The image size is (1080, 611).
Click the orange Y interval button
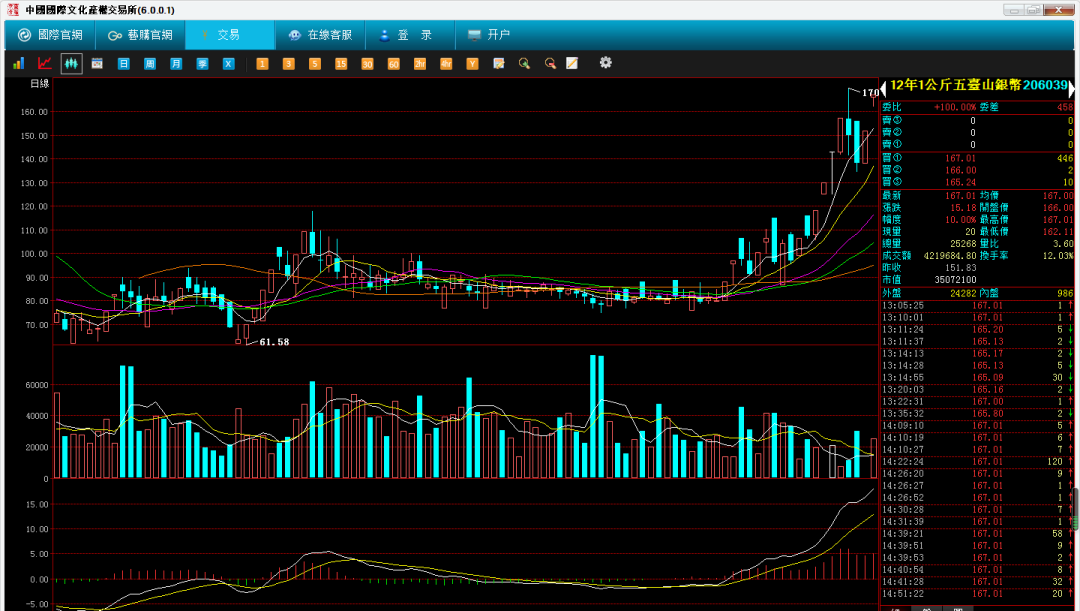pos(472,63)
